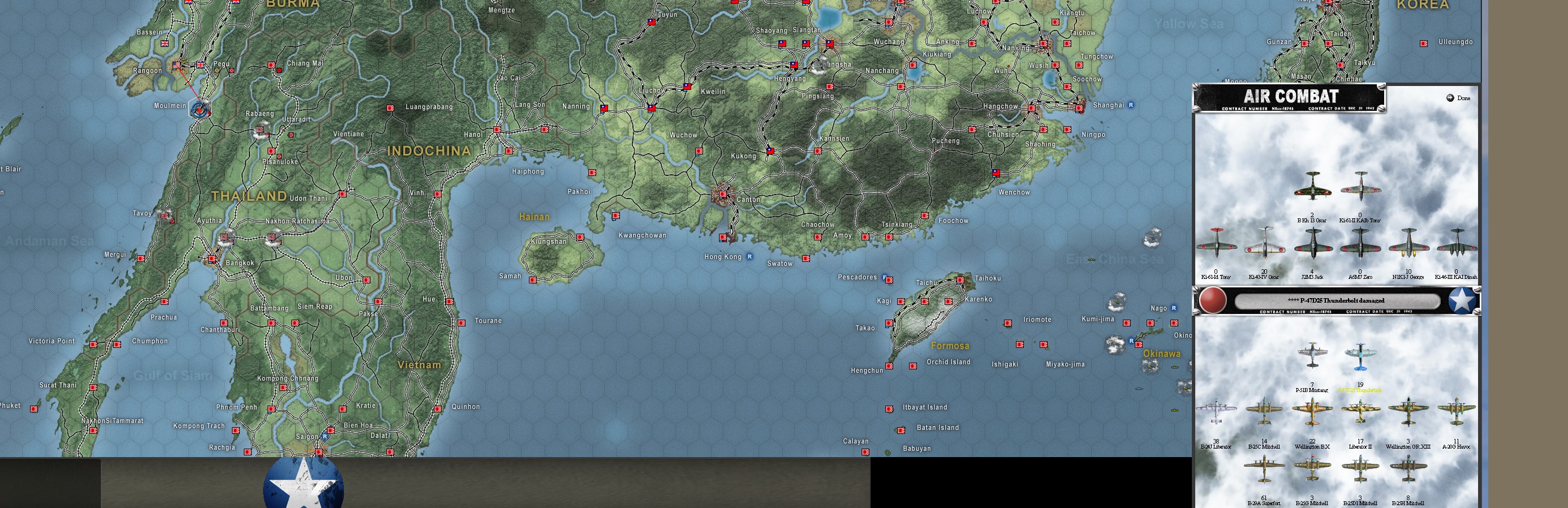Select the P-47D25 Thunderbolt plane icon
Viewport: 1568px width, 508px height.
[x=1360, y=357]
